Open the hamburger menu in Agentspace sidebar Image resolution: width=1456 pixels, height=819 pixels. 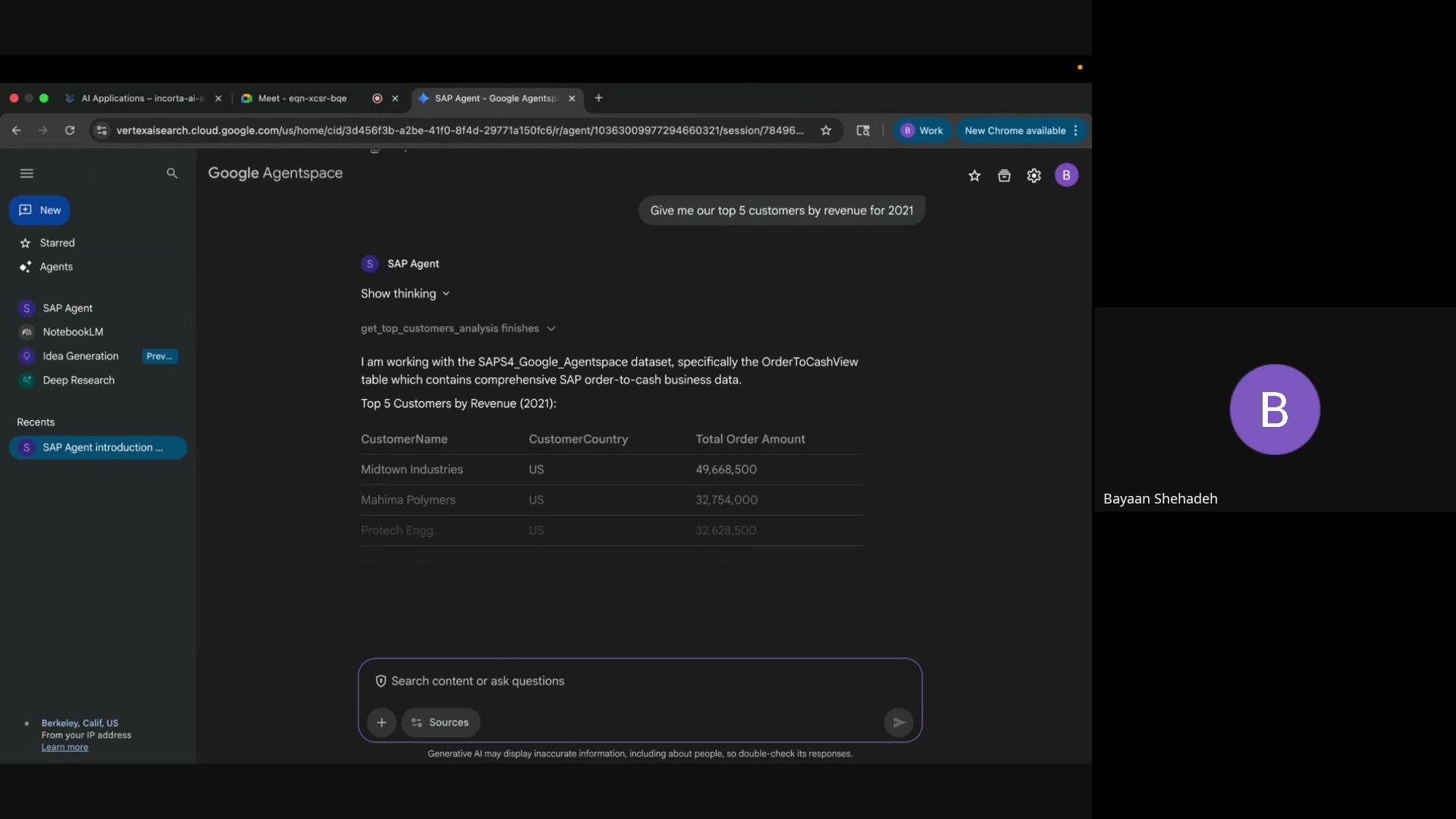(x=27, y=174)
